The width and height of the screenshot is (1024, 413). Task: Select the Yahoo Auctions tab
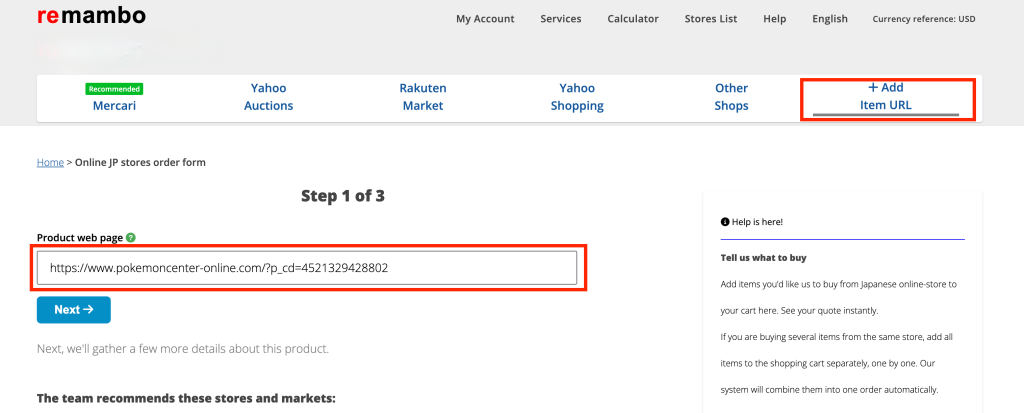tap(268, 97)
